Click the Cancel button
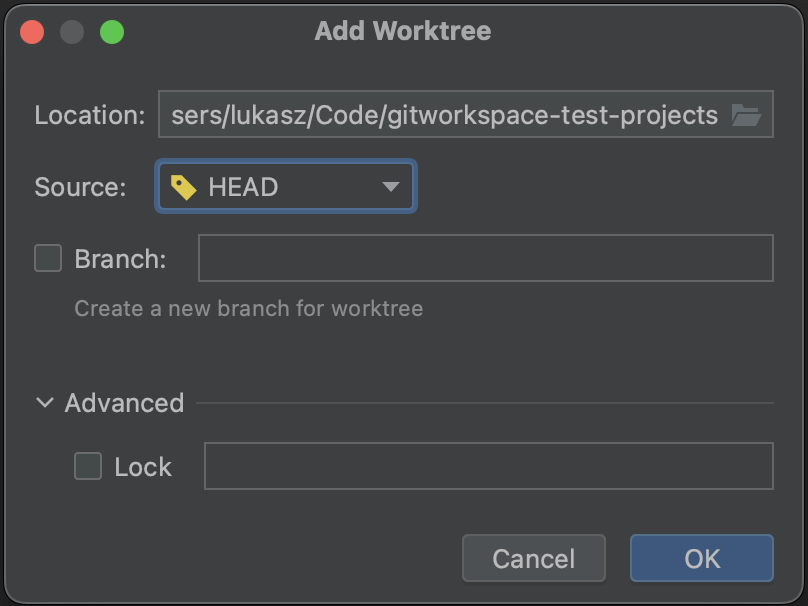Viewport: 808px width, 606px height. pos(533,558)
